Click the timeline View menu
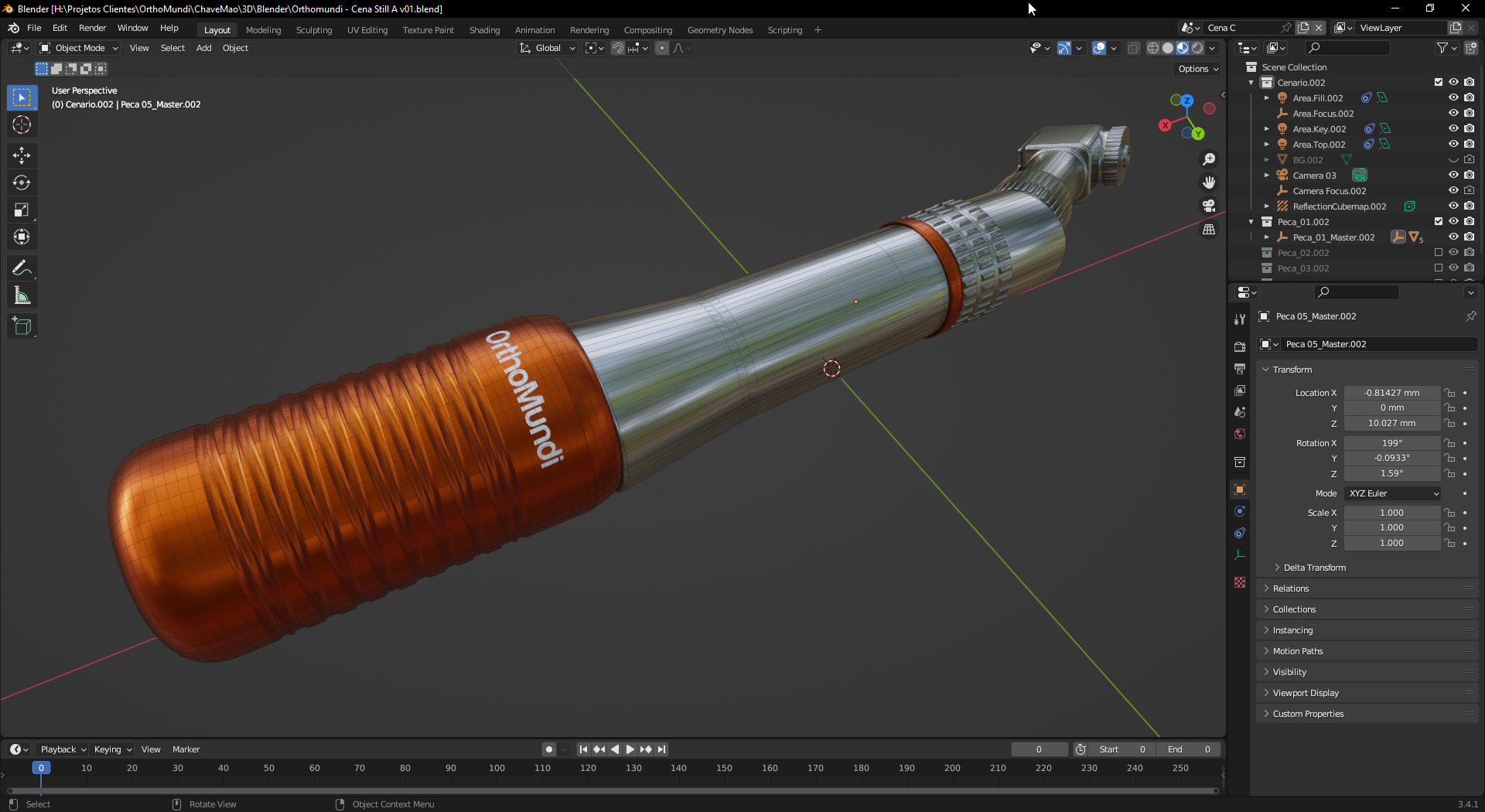 click(x=151, y=749)
